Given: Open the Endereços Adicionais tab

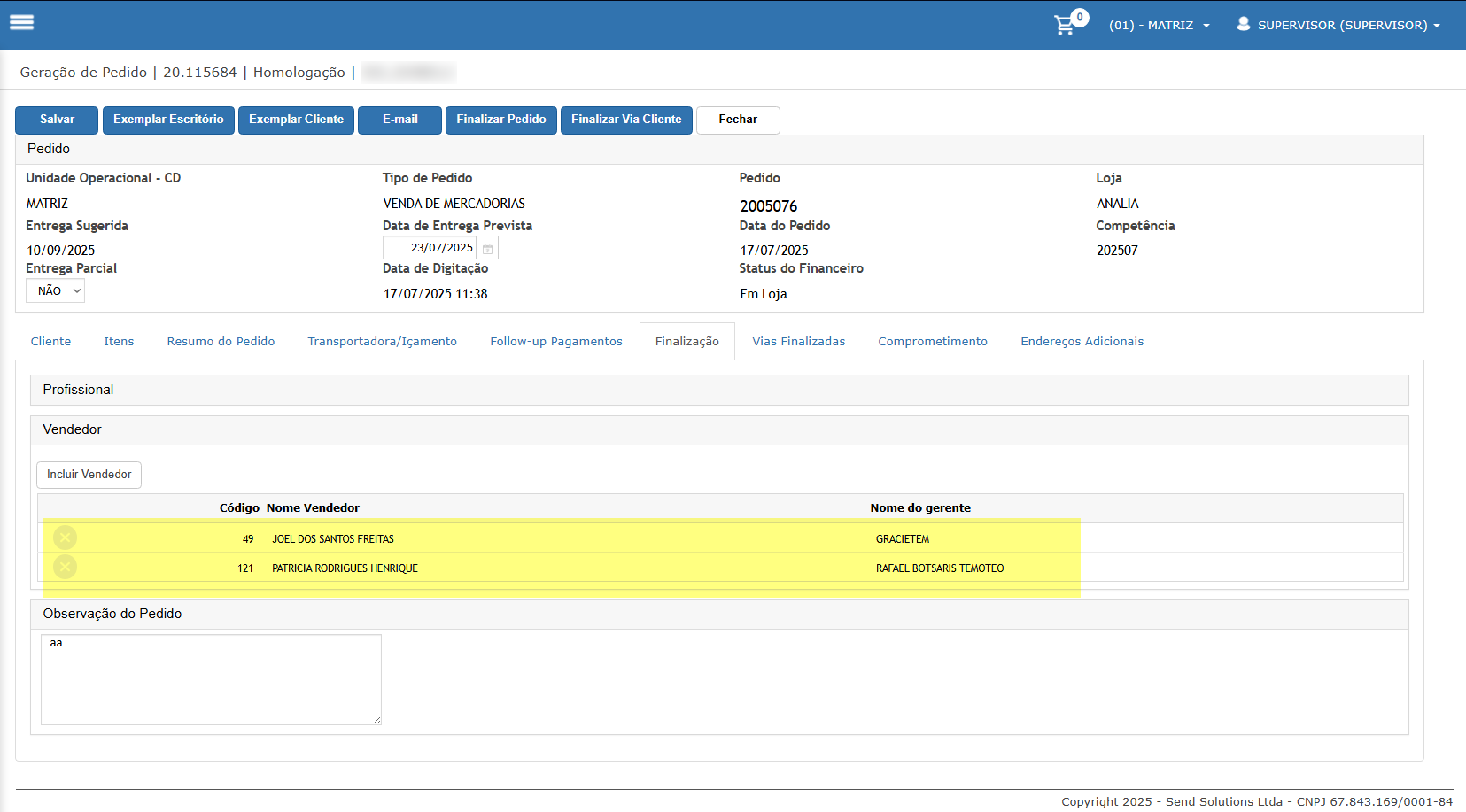Looking at the screenshot, I should pos(1082,341).
